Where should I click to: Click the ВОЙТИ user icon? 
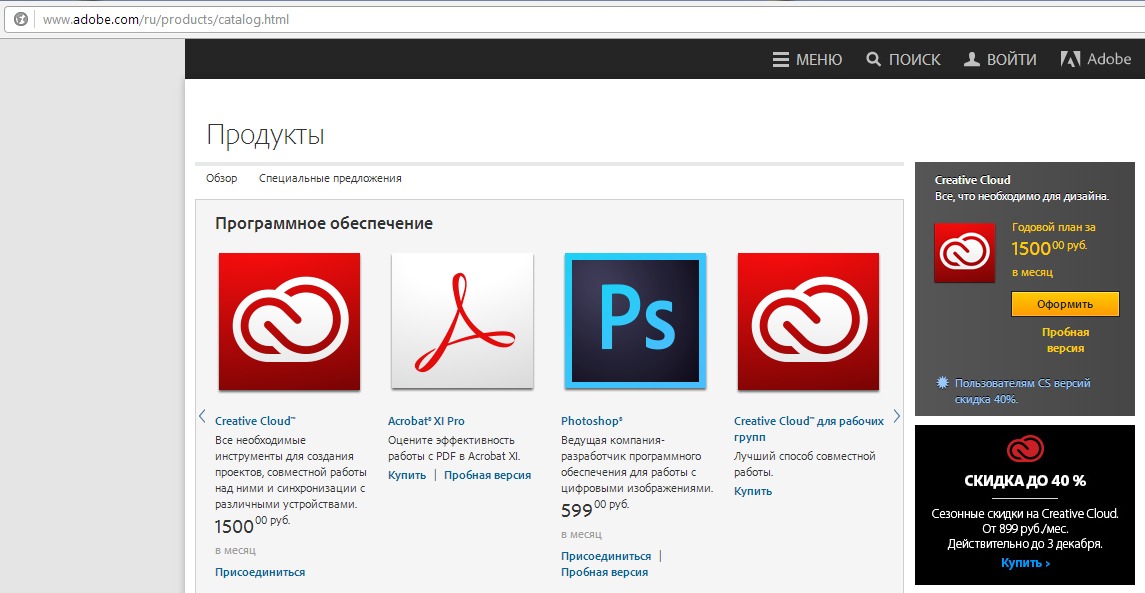(971, 59)
